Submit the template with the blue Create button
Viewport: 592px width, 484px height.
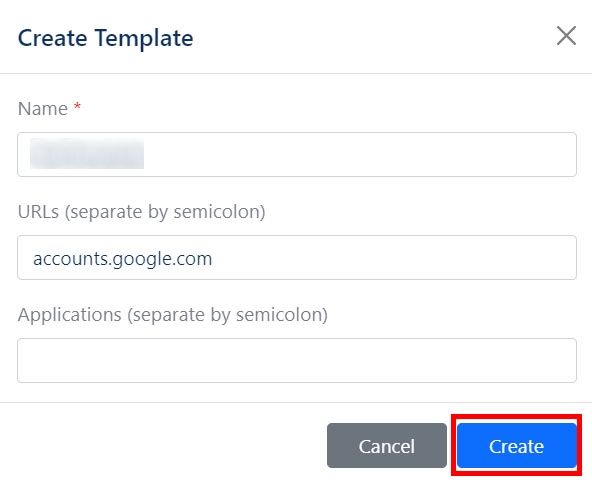click(x=516, y=445)
